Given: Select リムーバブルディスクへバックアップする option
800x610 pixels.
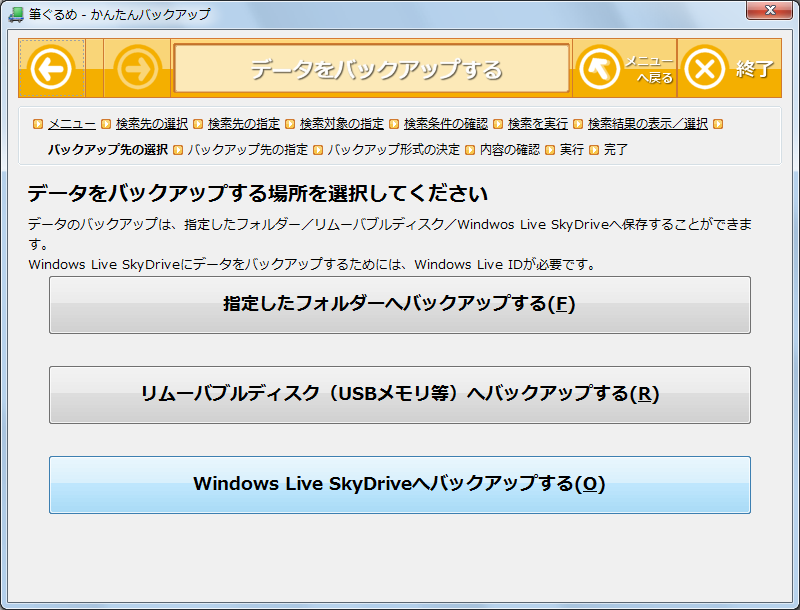Looking at the screenshot, I should tap(400, 395).
